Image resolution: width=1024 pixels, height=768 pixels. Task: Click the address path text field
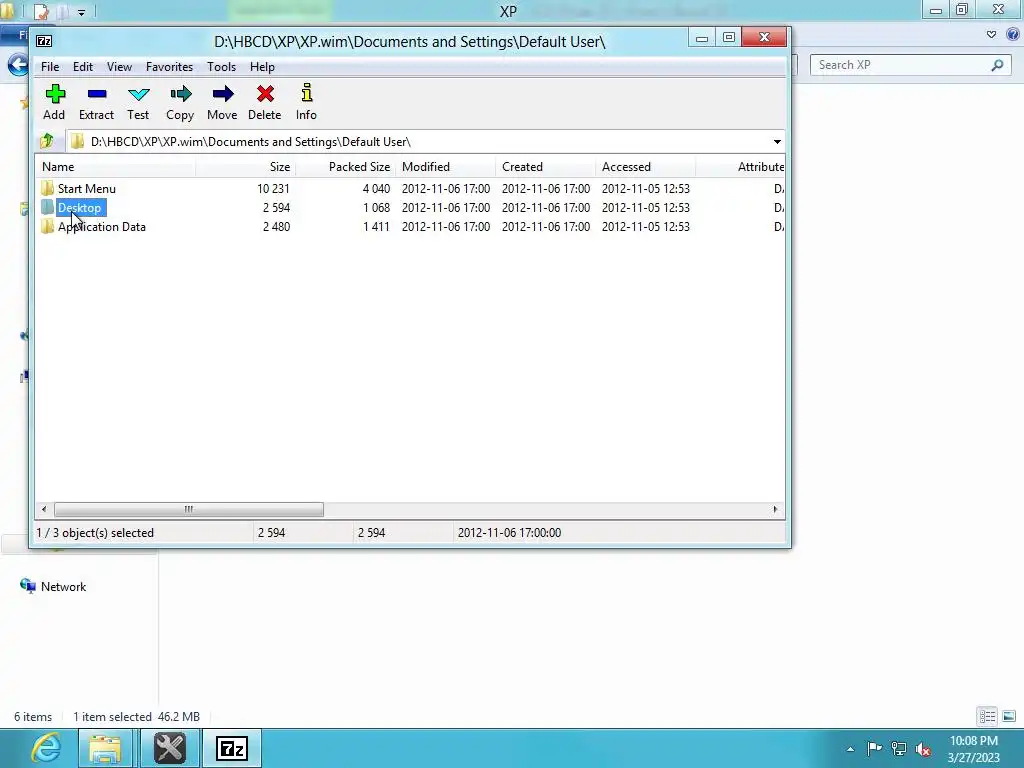pos(418,142)
